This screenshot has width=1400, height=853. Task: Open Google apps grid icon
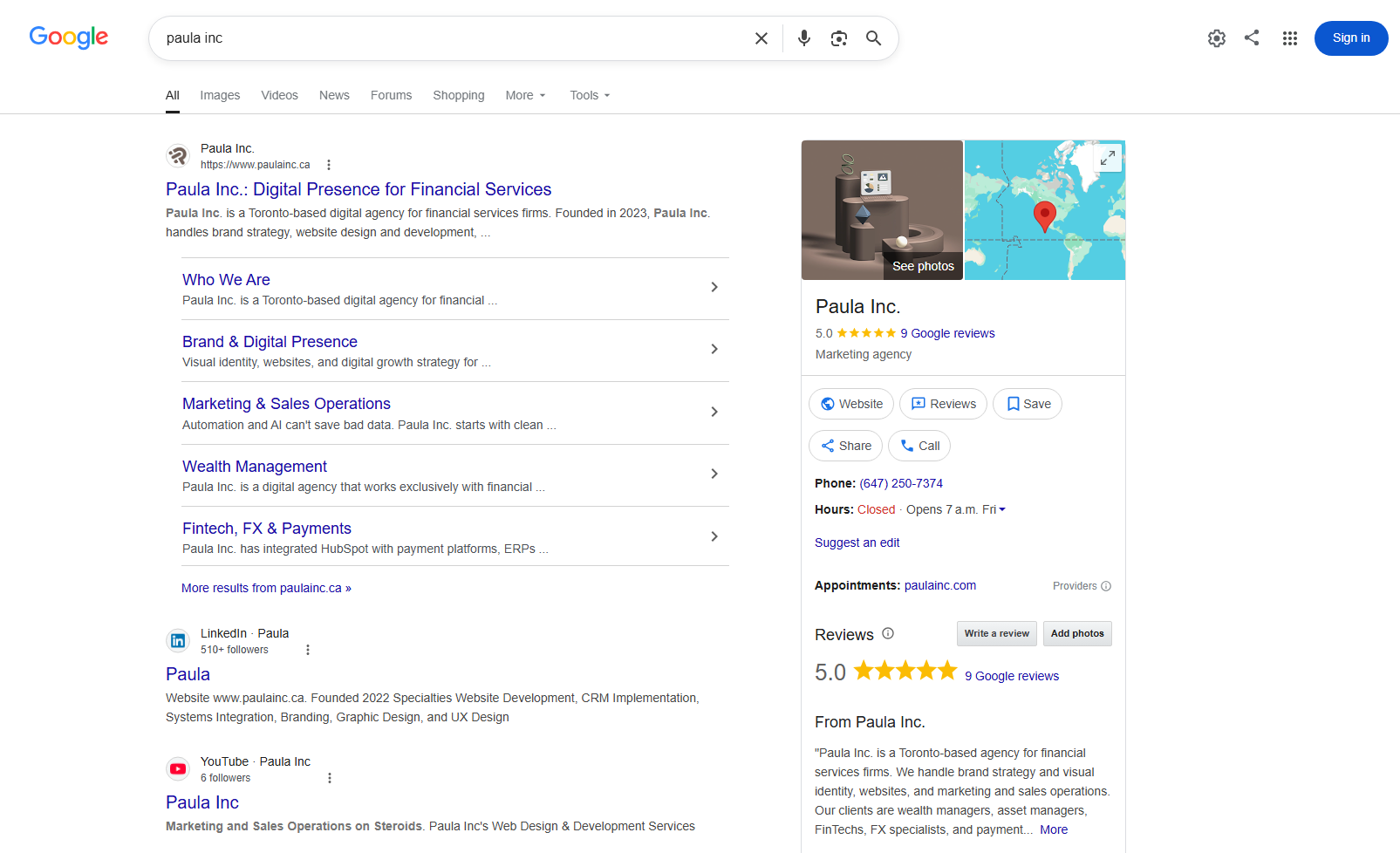pyautogui.click(x=1290, y=38)
